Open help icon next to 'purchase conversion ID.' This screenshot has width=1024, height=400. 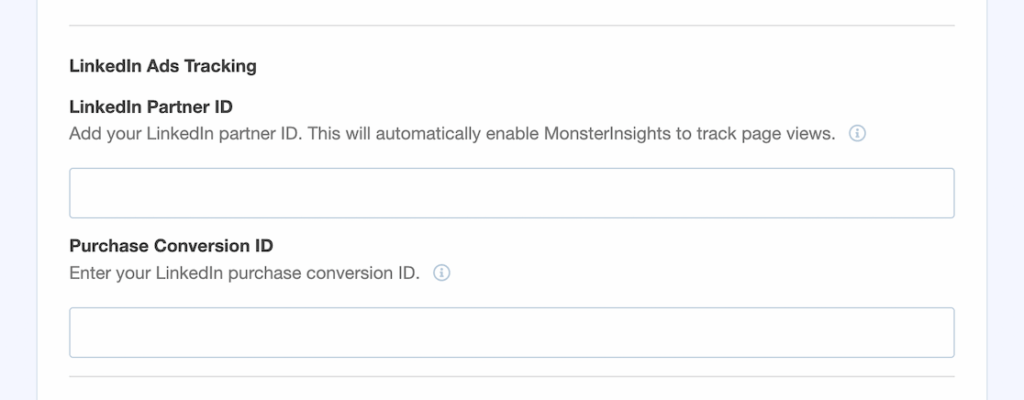pos(441,273)
